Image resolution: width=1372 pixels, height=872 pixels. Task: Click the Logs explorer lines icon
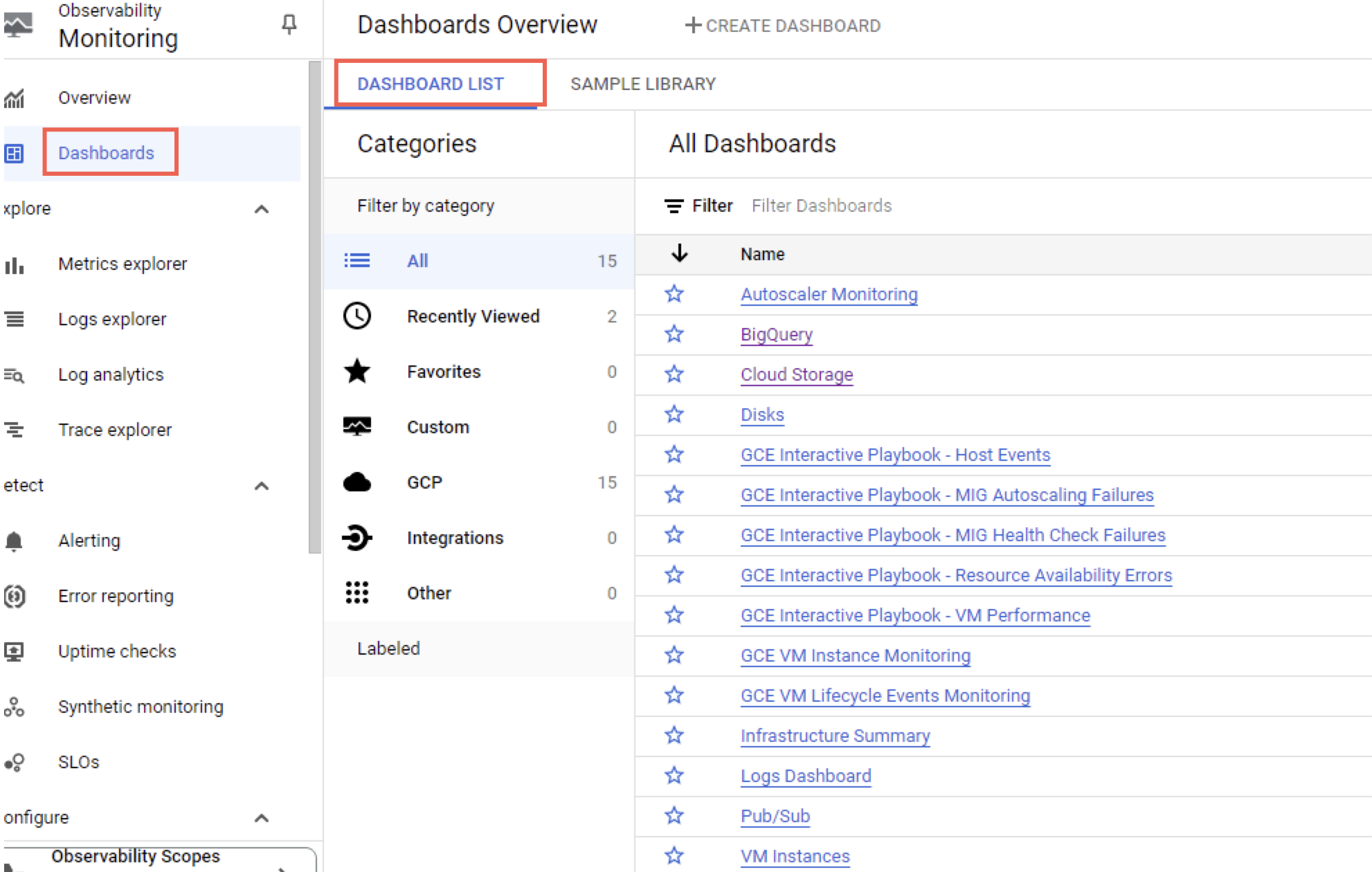pos(14,319)
